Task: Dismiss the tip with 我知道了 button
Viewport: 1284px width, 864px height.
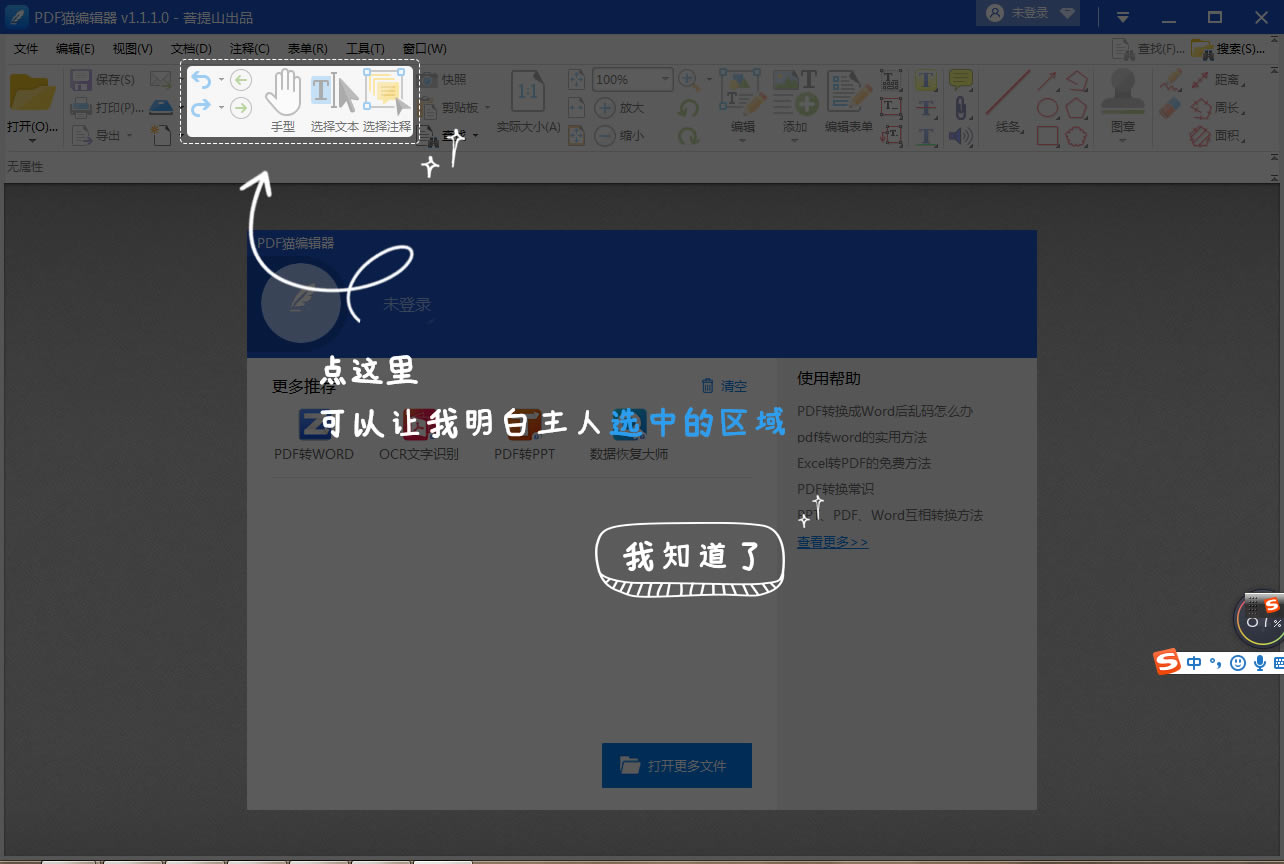Action: click(x=689, y=558)
